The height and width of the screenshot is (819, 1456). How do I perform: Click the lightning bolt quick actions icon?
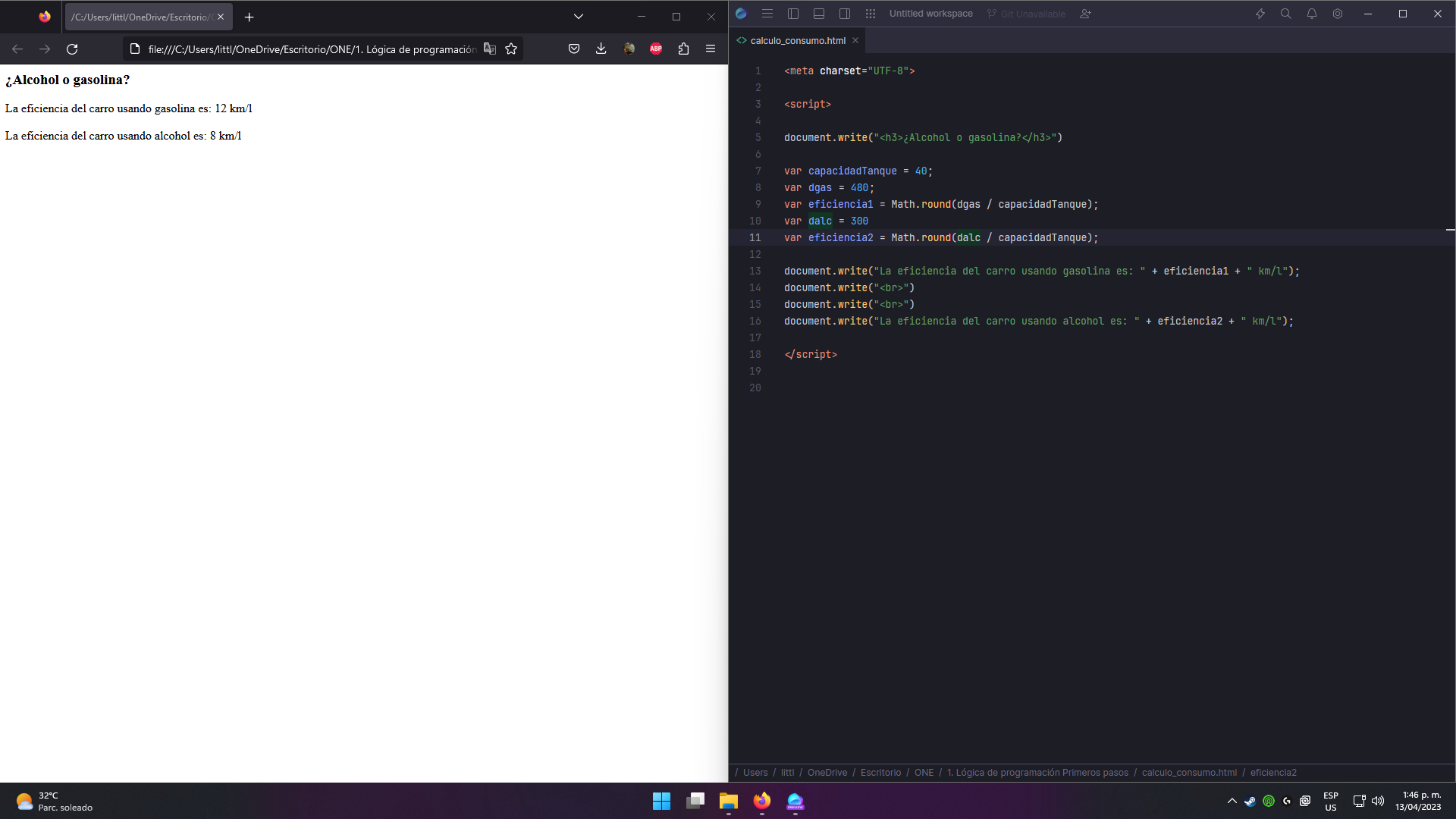point(1260,14)
